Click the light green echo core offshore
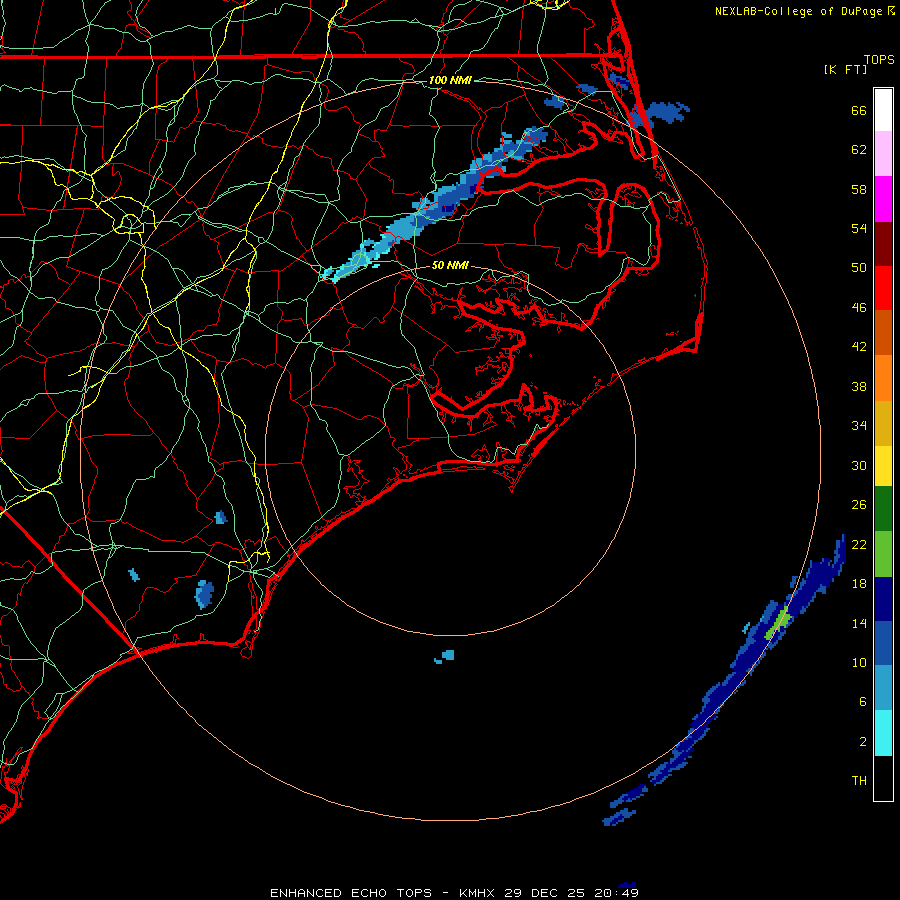This screenshot has height=900, width=900. click(x=779, y=624)
